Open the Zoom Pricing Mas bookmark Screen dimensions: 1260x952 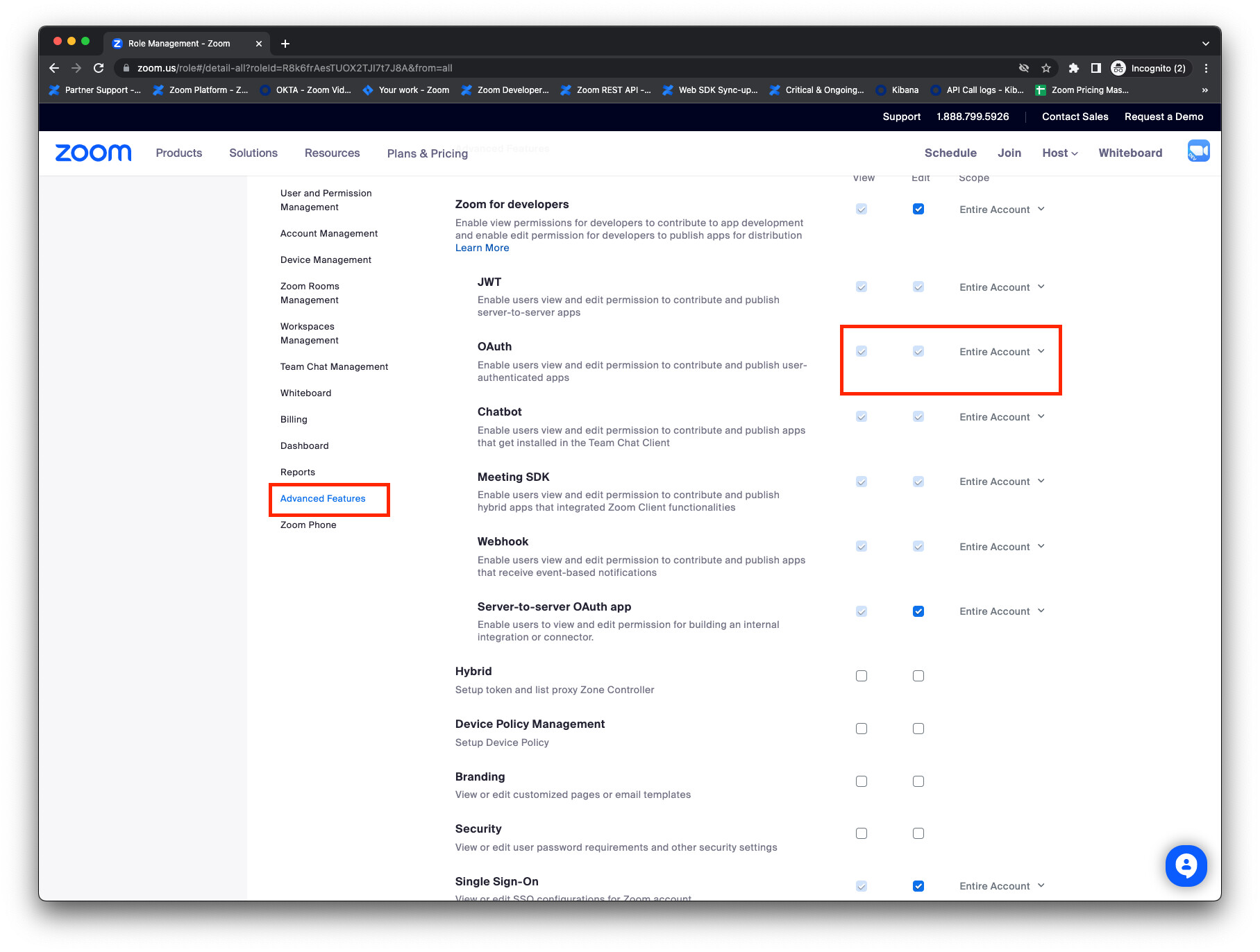pos(1082,90)
